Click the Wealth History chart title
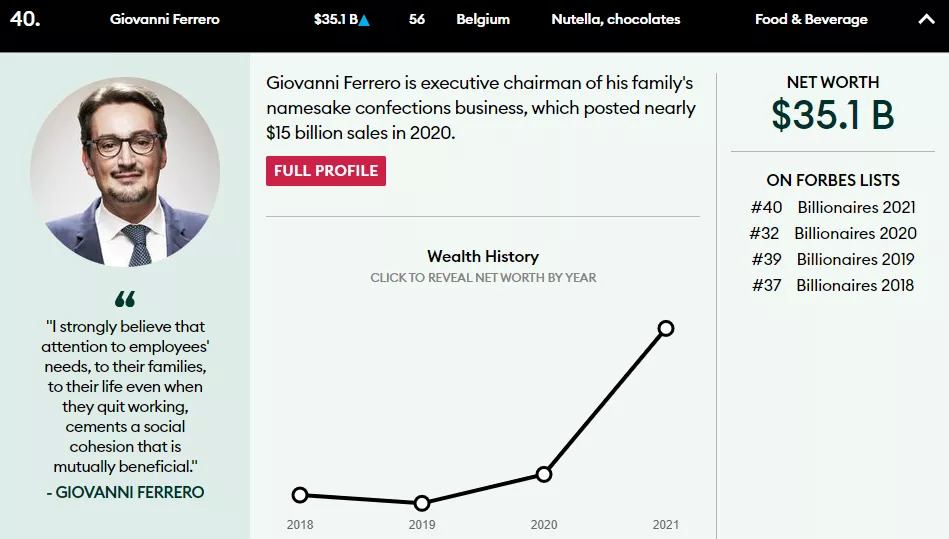The image size is (949, 539). pos(483,257)
